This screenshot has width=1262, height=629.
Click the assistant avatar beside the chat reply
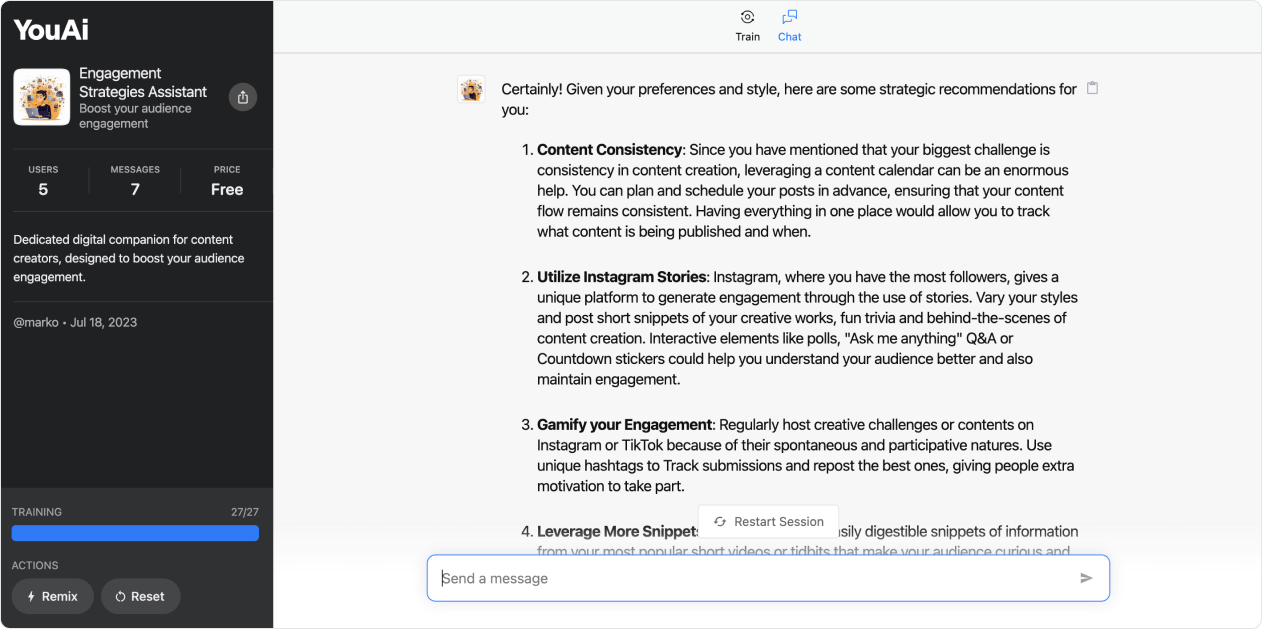471,90
